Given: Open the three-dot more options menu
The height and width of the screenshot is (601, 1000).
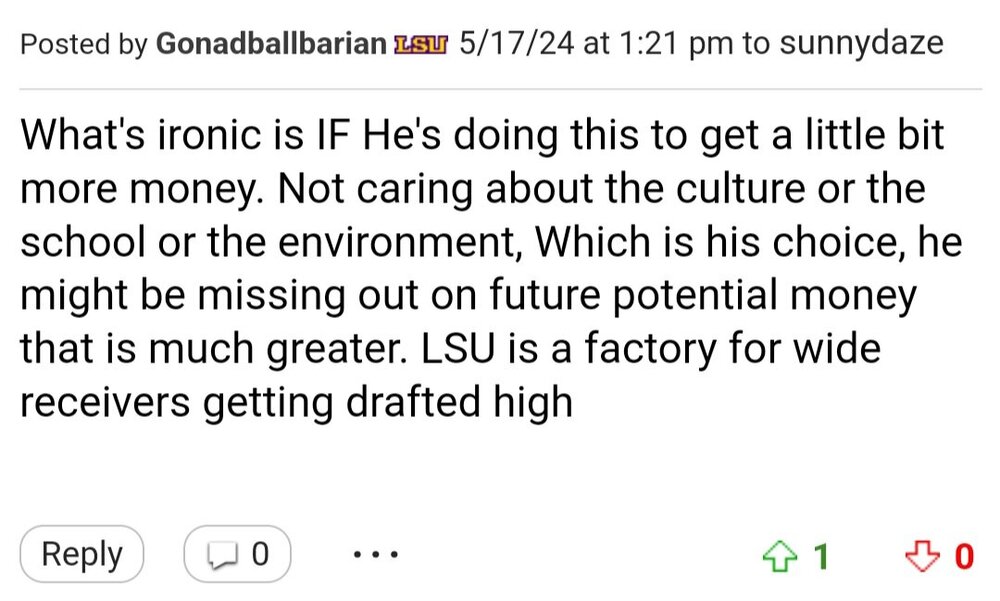Looking at the screenshot, I should coord(378,554).
